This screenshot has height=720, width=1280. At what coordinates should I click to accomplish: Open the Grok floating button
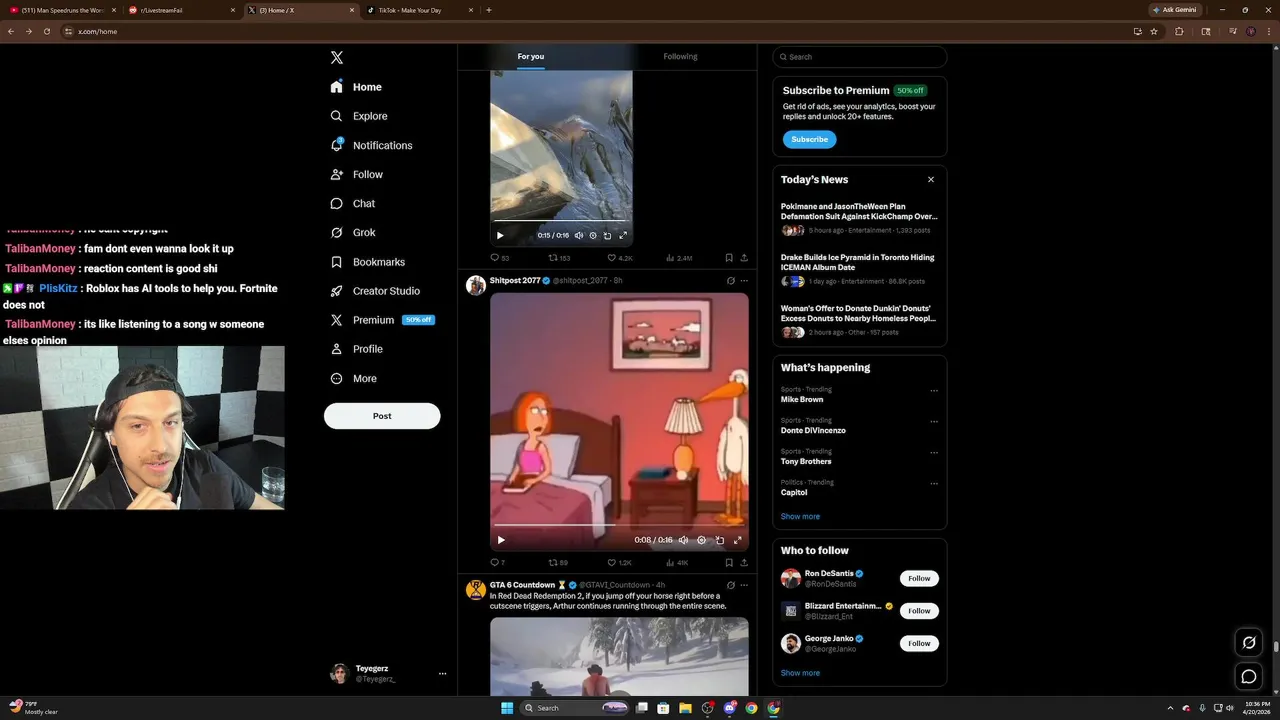click(x=1249, y=642)
